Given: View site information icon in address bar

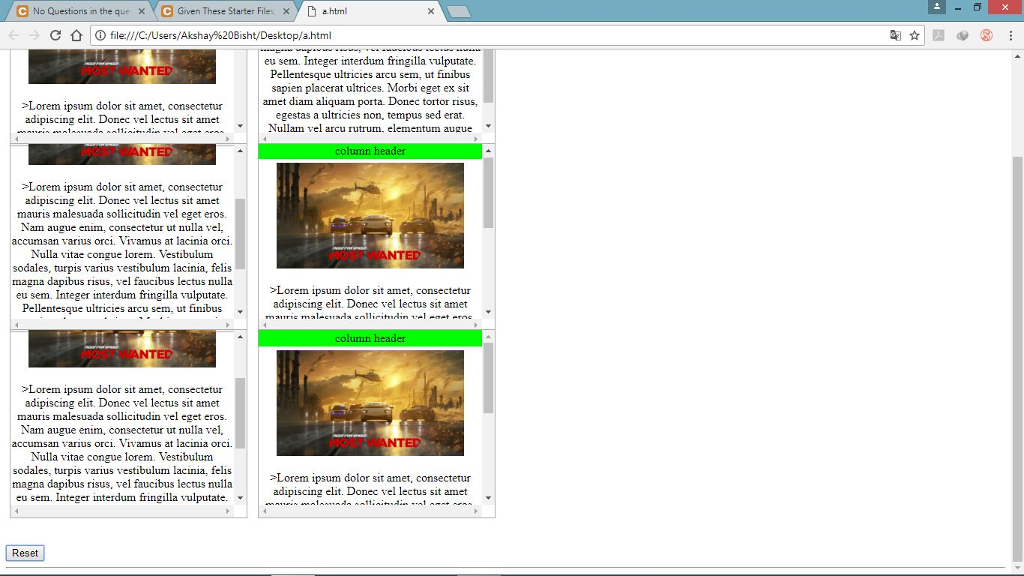Looking at the screenshot, I should [100, 35].
